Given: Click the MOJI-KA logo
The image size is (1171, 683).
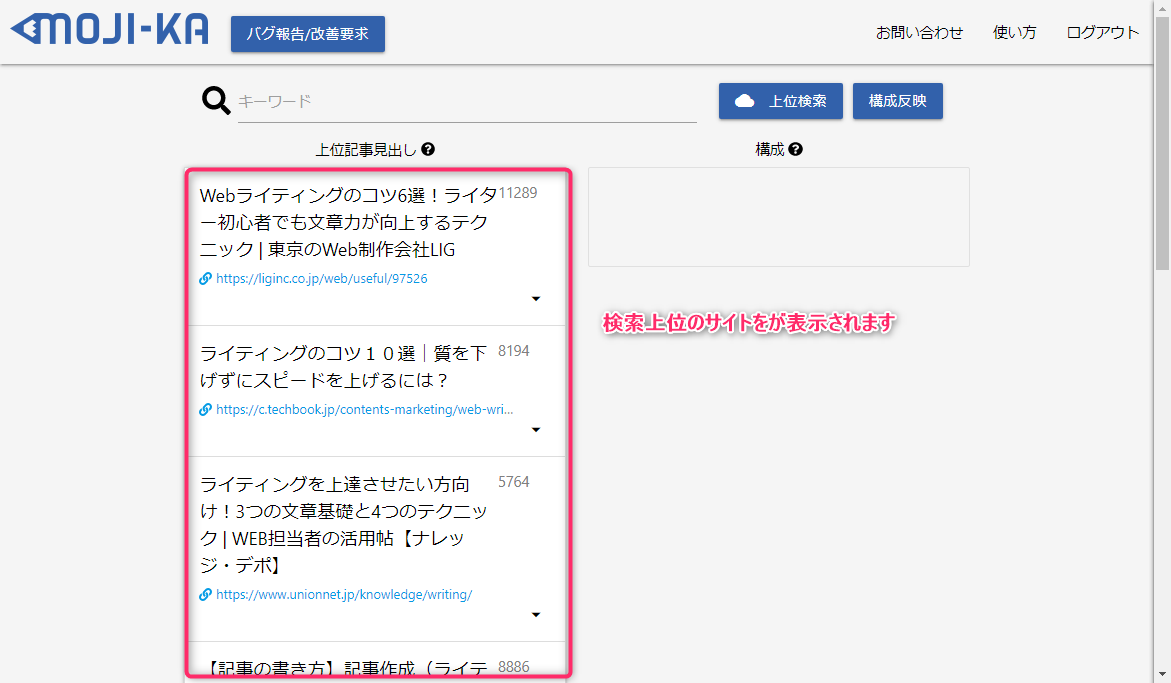Looking at the screenshot, I should pyautogui.click(x=110, y=30).
